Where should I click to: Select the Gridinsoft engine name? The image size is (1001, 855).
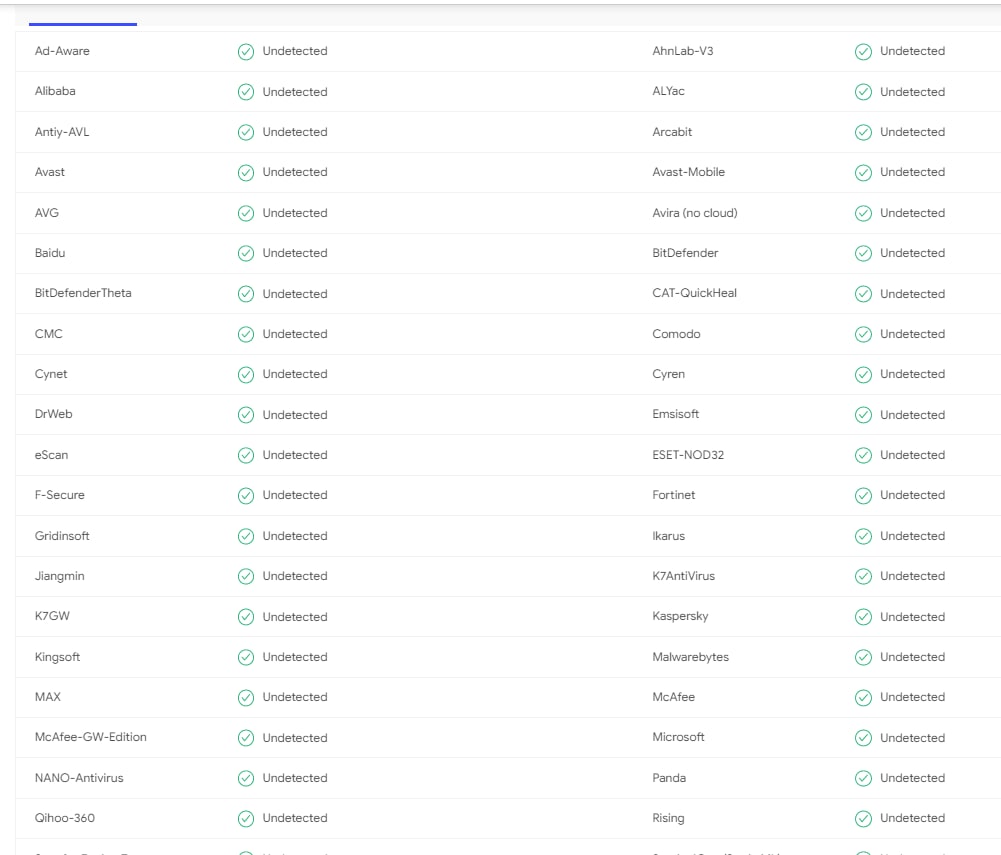coord(62,536)
